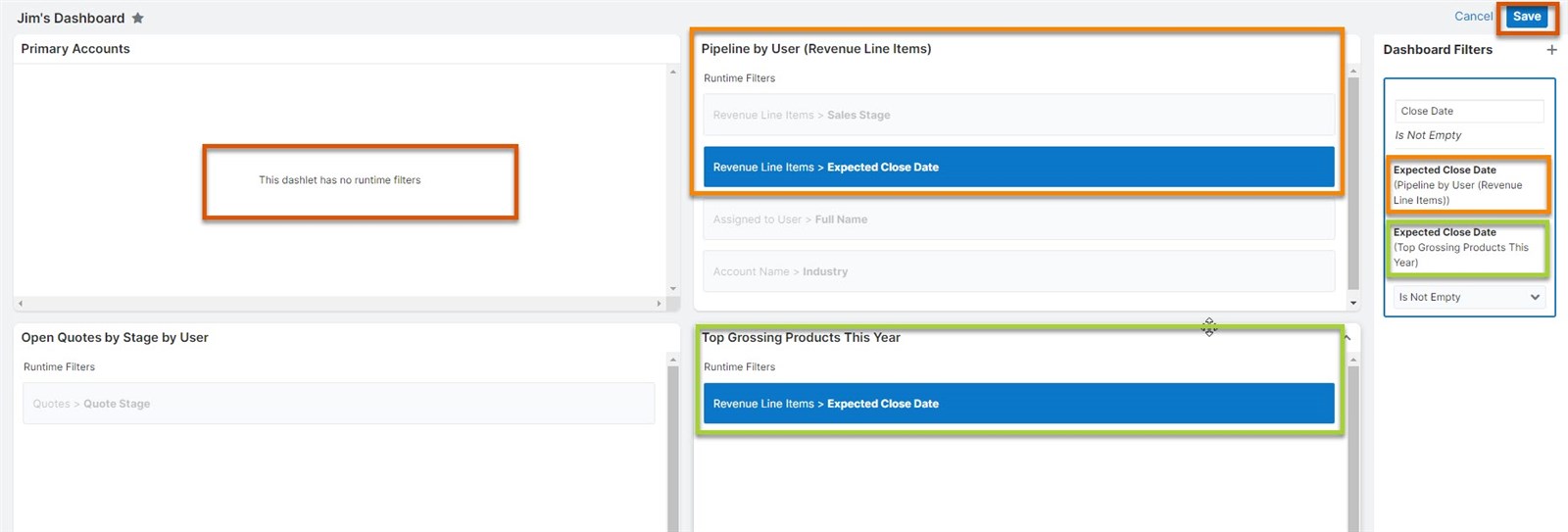Click vertical scrollbar in Pipeline by User dashlet
This screenshot has width=1568, height=532.
pyautogui.click(x=1353, y=176)
